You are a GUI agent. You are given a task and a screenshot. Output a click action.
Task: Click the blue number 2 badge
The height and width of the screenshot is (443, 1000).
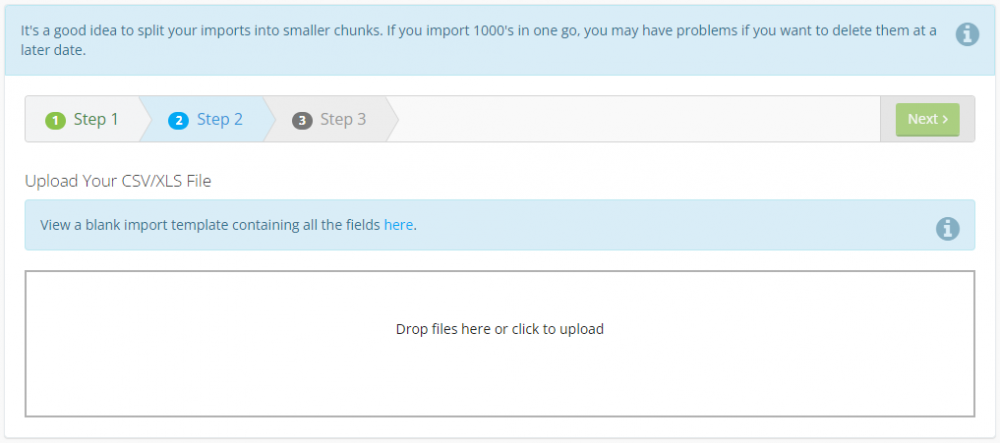coord(179,120)
